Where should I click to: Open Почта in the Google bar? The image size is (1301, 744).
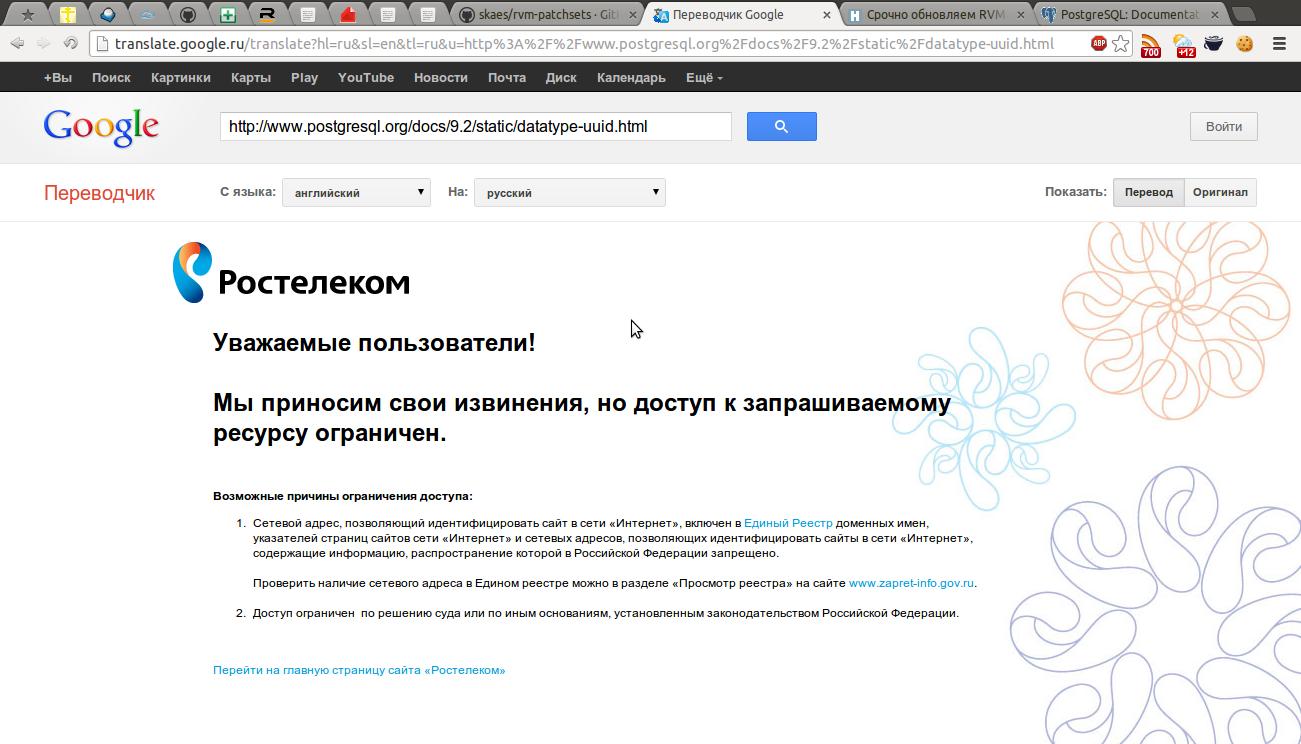(507, 77)
